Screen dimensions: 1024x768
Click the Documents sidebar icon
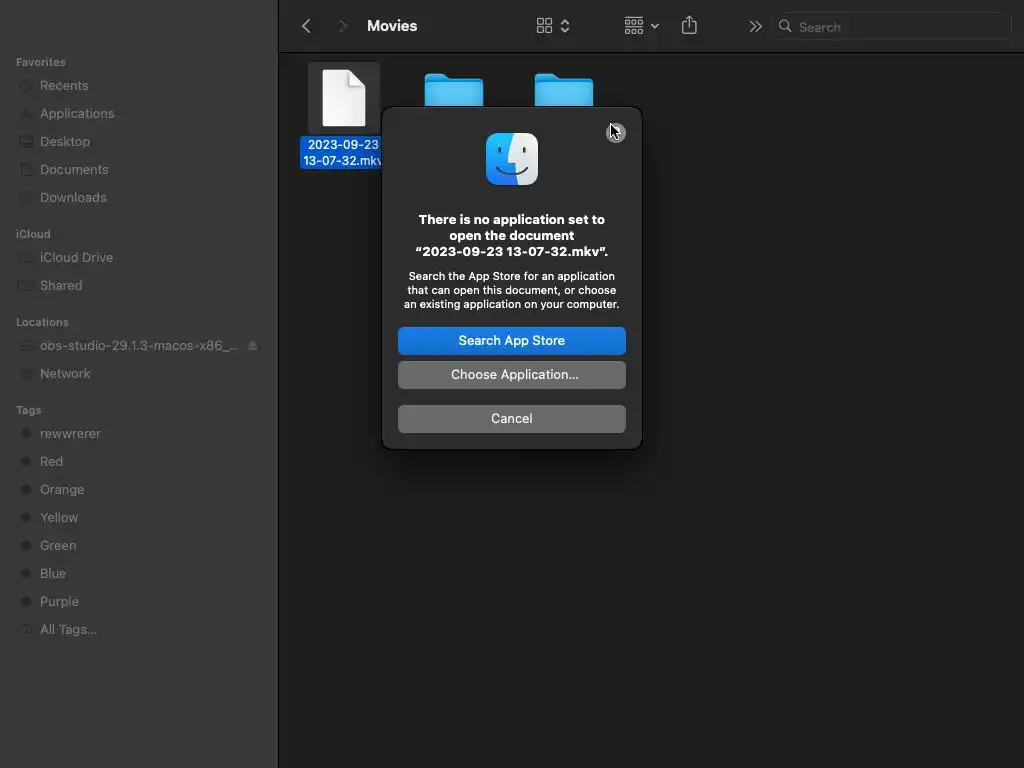point(26,170)
